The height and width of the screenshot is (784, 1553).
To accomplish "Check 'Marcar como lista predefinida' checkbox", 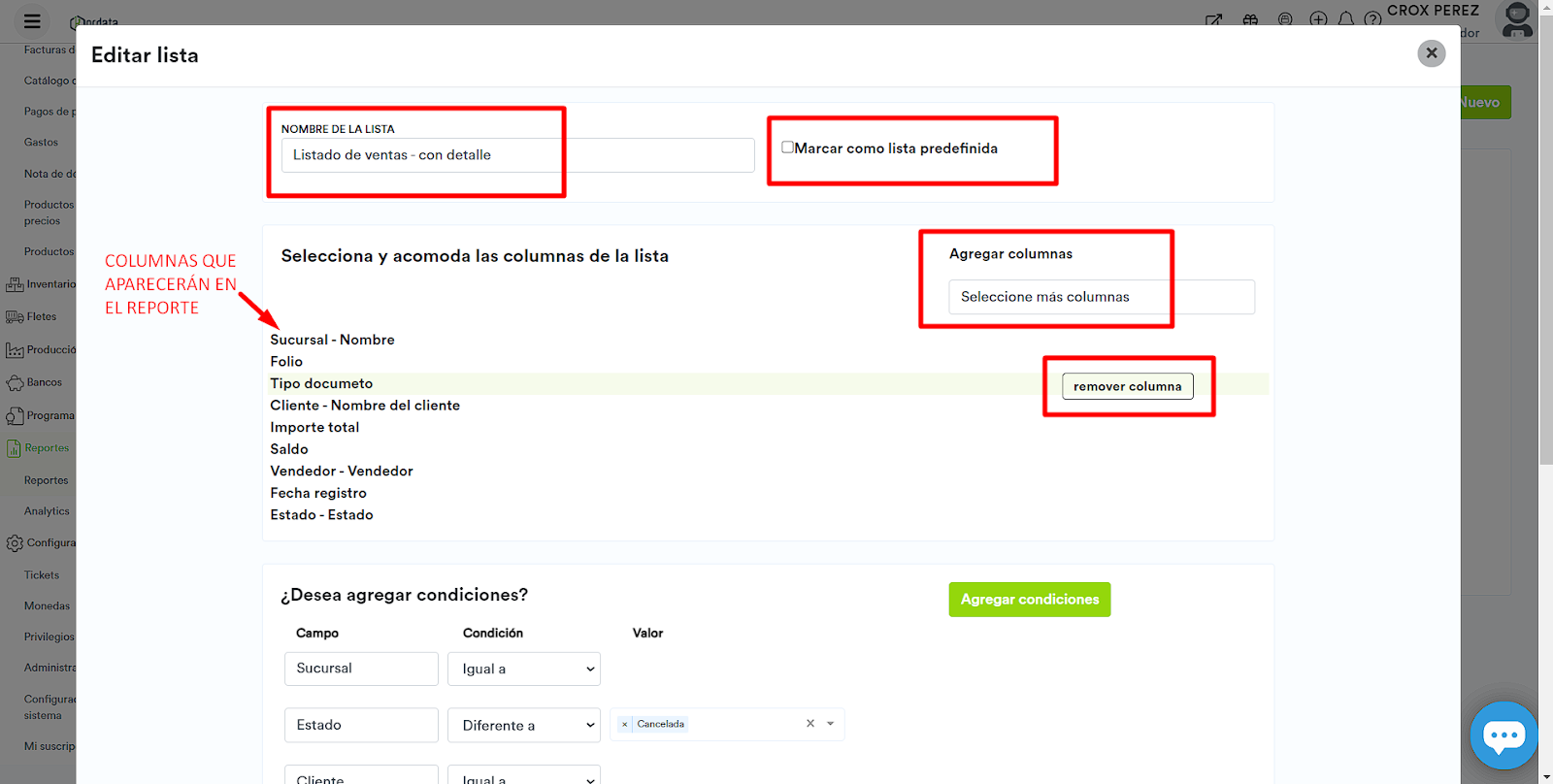I will pos(787,147).
